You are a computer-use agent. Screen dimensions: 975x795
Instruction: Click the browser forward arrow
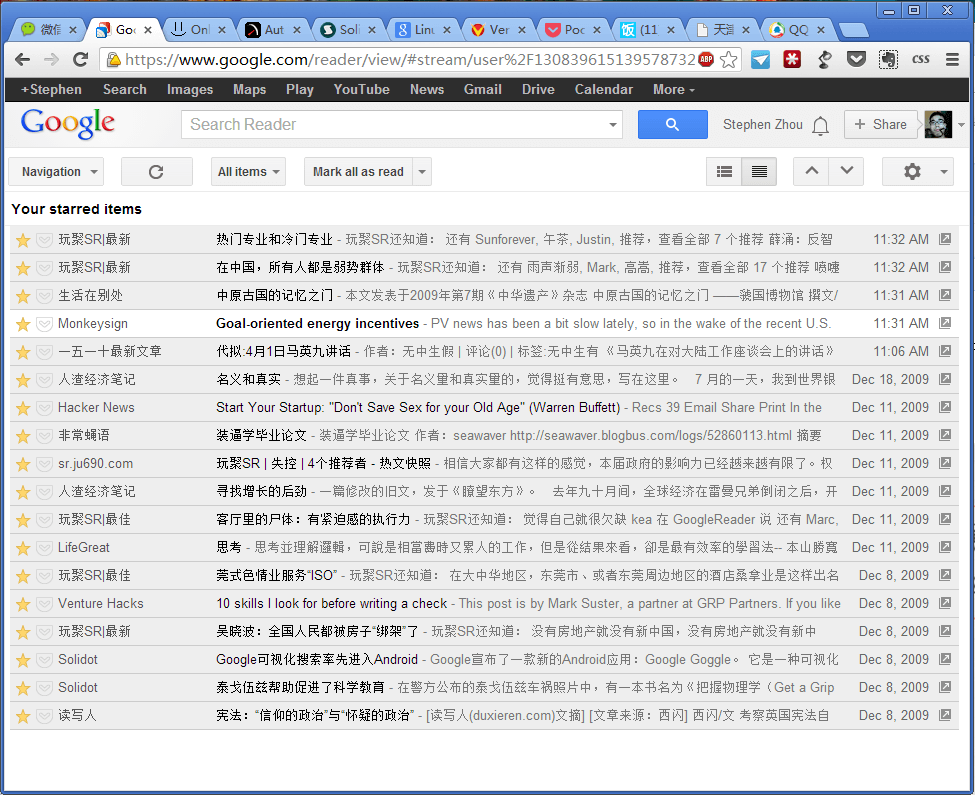click(x=52, y=60)
